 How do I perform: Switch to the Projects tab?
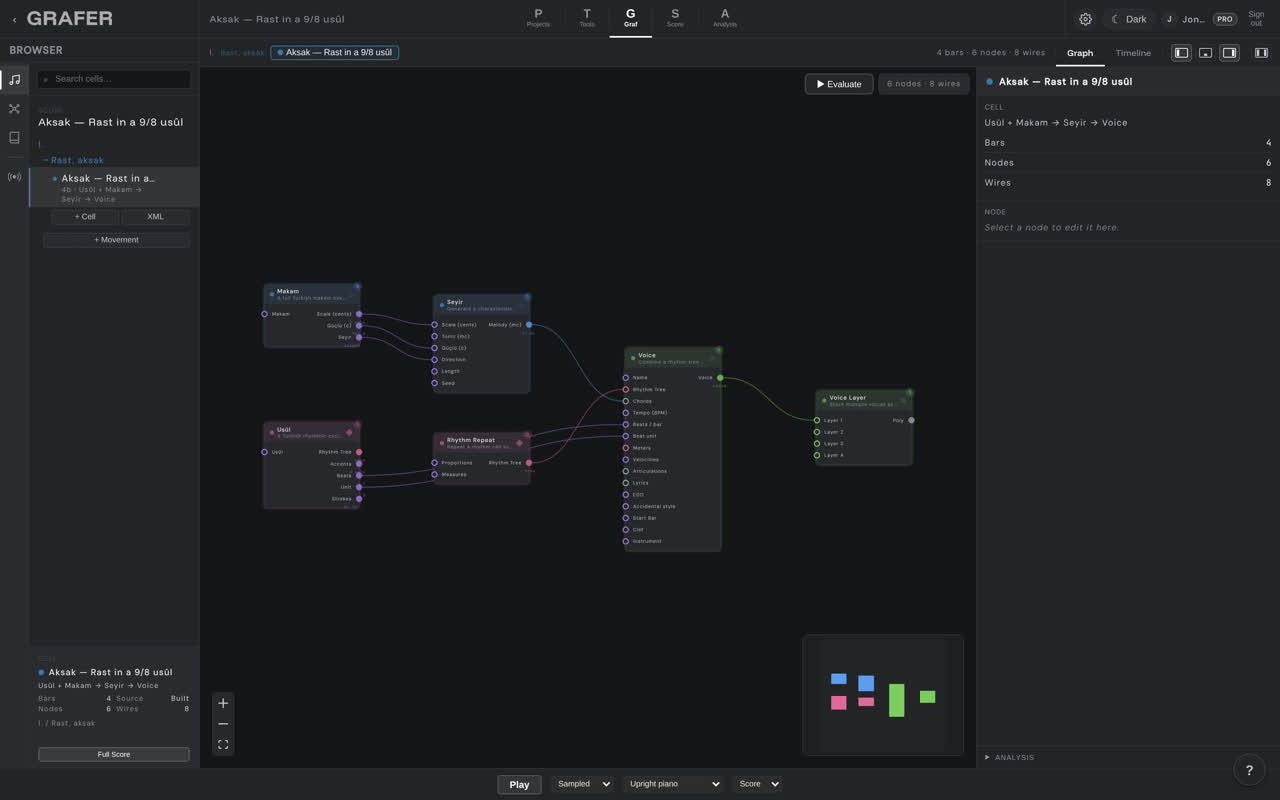point(538,19)
